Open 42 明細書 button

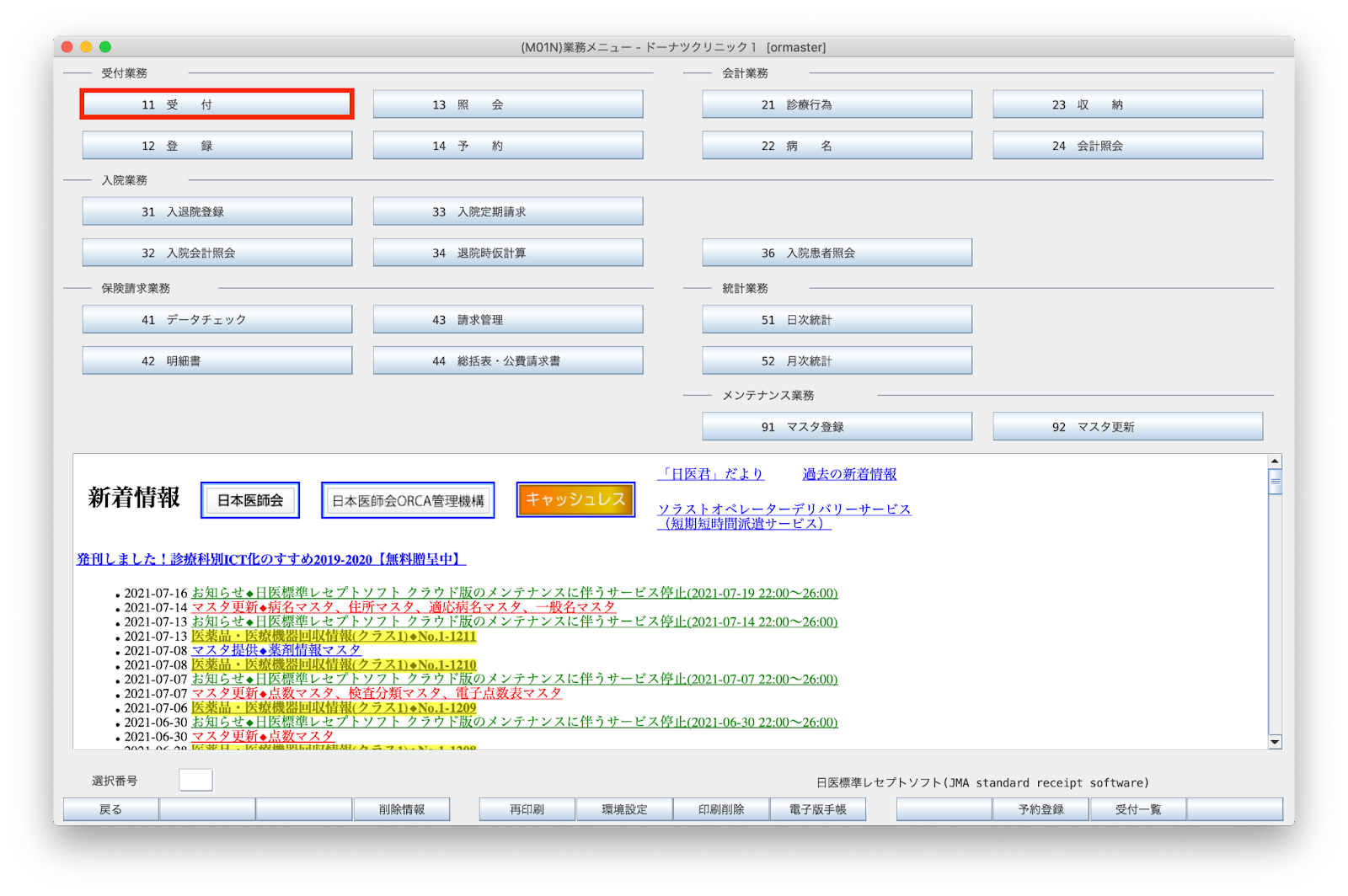[x=217, y=360]
